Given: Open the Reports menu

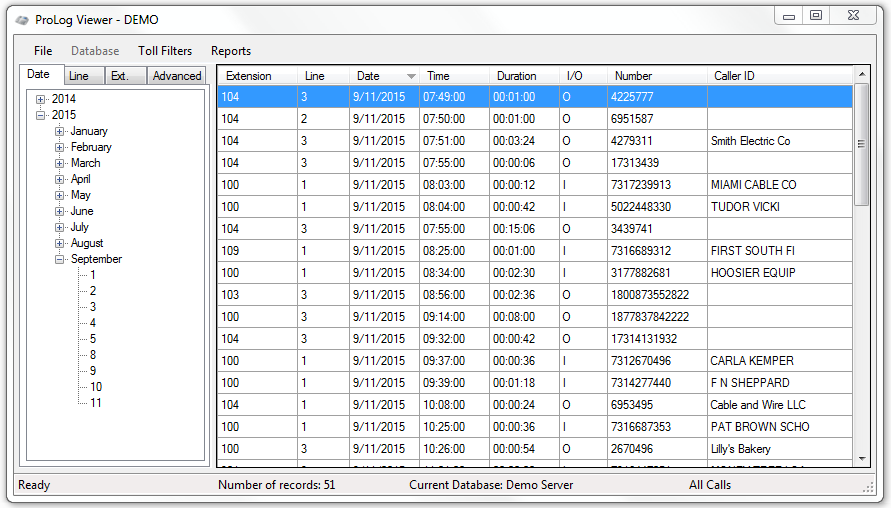Looking at the screenshot, I should pyautogui.click(x=231, y=51).
